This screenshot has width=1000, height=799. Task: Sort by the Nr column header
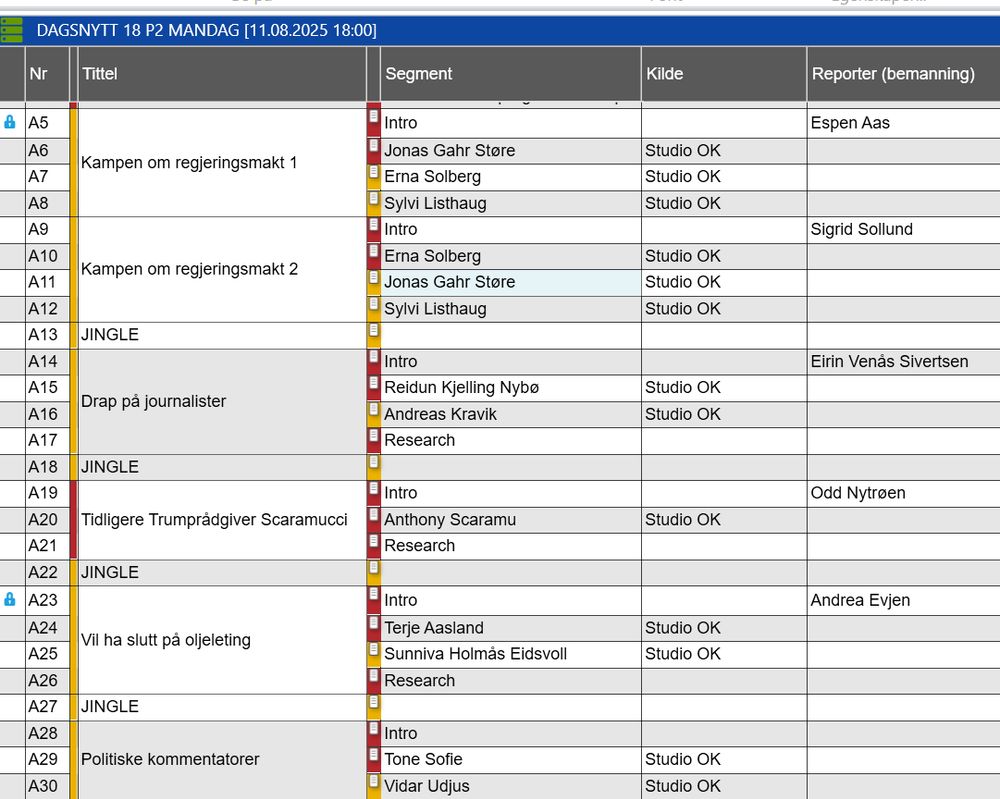click(47, 73)
